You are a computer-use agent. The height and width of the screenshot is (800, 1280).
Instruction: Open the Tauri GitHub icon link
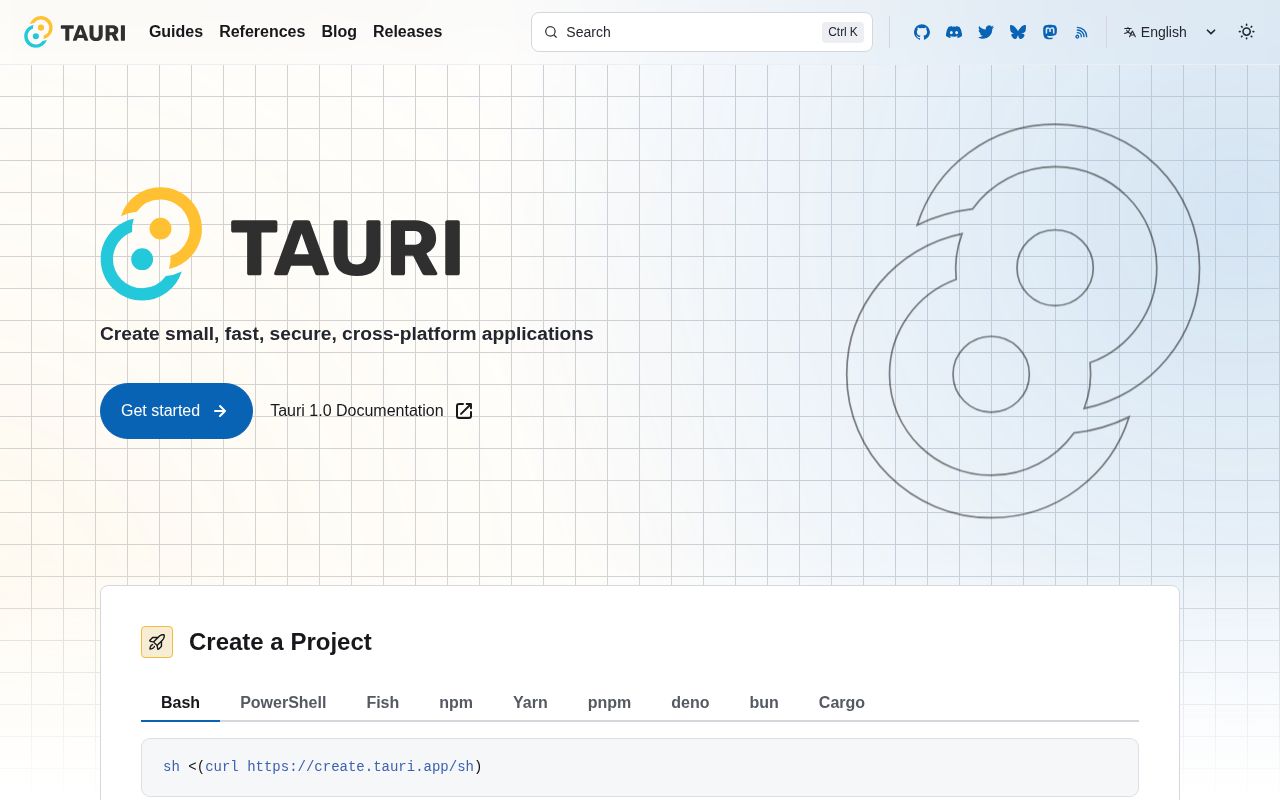tap(922, 32)
